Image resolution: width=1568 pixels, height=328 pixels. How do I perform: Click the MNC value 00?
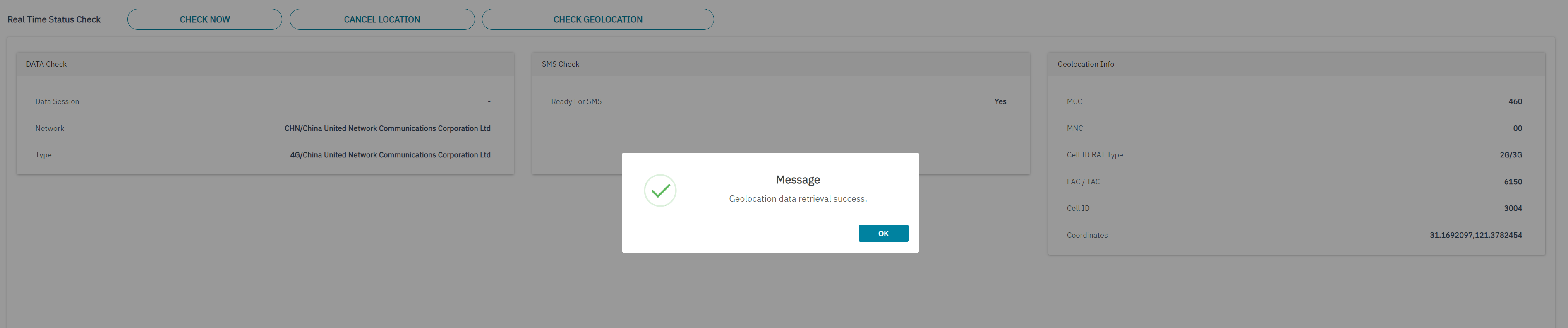point(1518,129)
